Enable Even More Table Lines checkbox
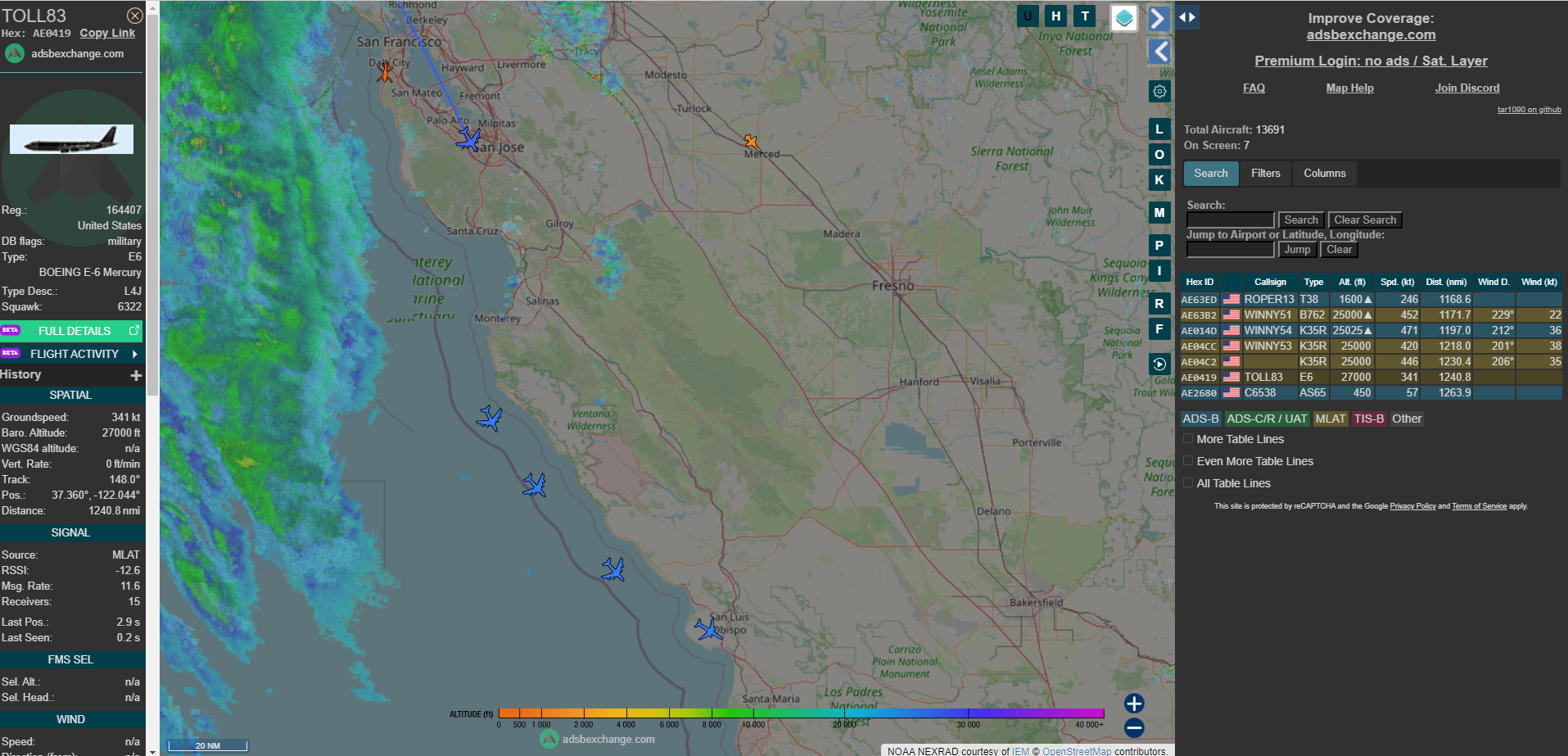The height and width of the screenshot is (756, 1568). 1188,461
